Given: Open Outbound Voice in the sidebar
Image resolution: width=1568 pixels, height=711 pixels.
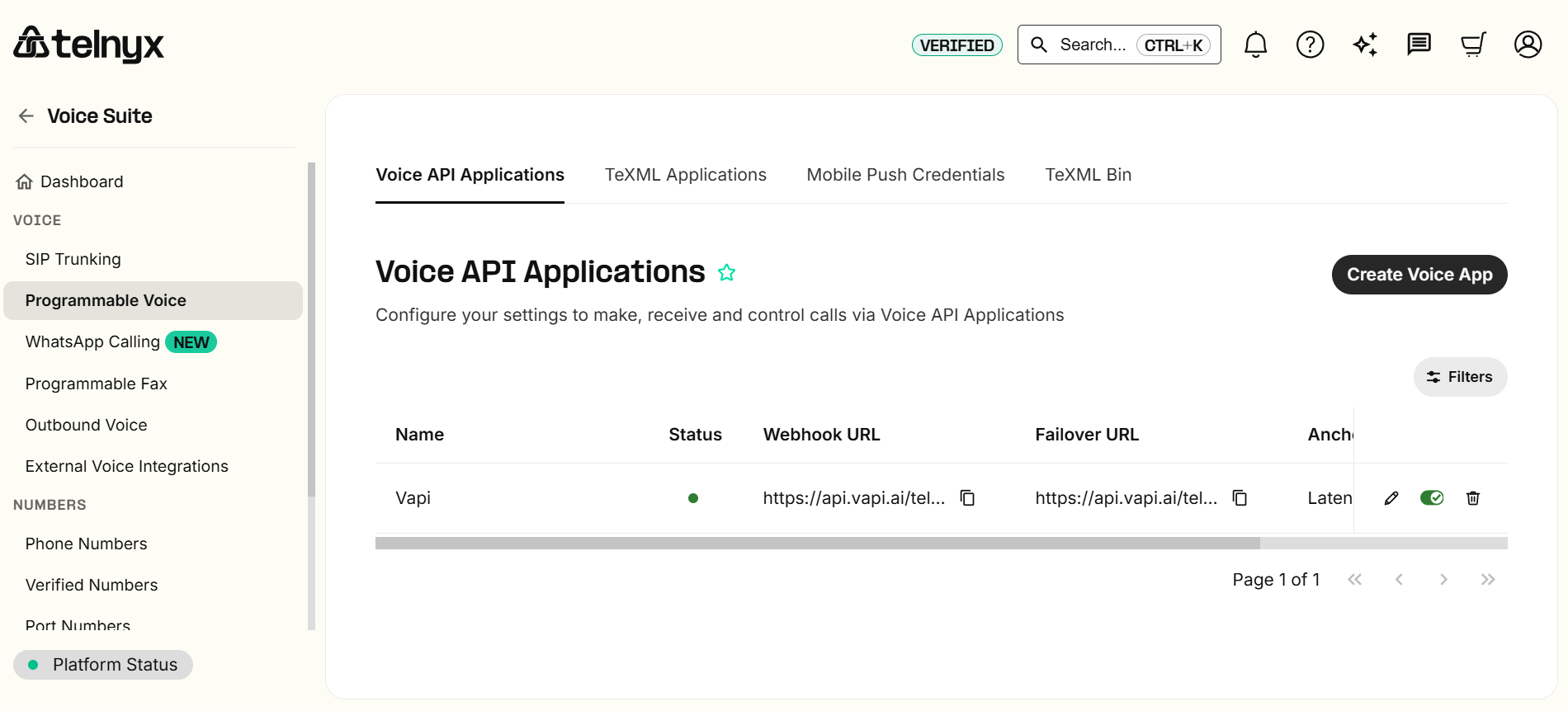Looking at the screenshot, I should pos(87,425).
